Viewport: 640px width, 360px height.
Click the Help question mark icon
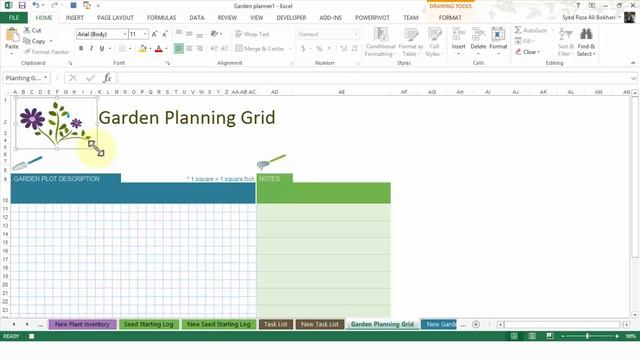(578, 5)
